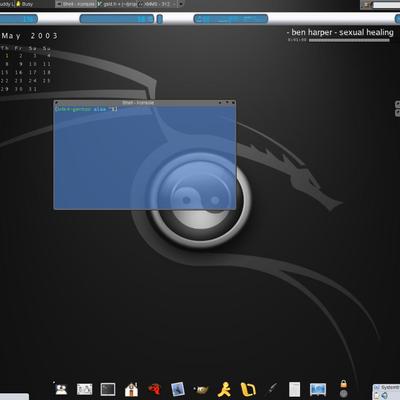Viewport: 400px width, 400px height.
Task: Seek within the song progress bar
Action: [349, 40]
